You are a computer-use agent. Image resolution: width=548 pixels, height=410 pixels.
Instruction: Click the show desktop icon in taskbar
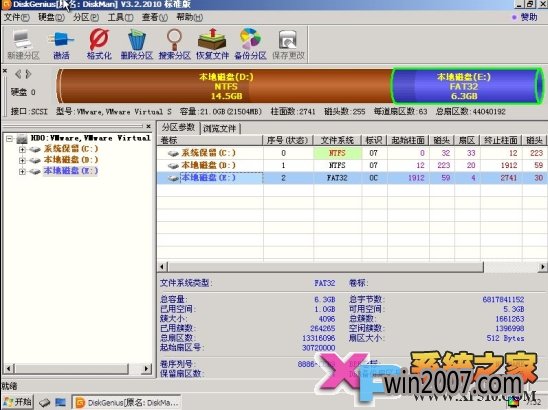click(x=60, y=402)
